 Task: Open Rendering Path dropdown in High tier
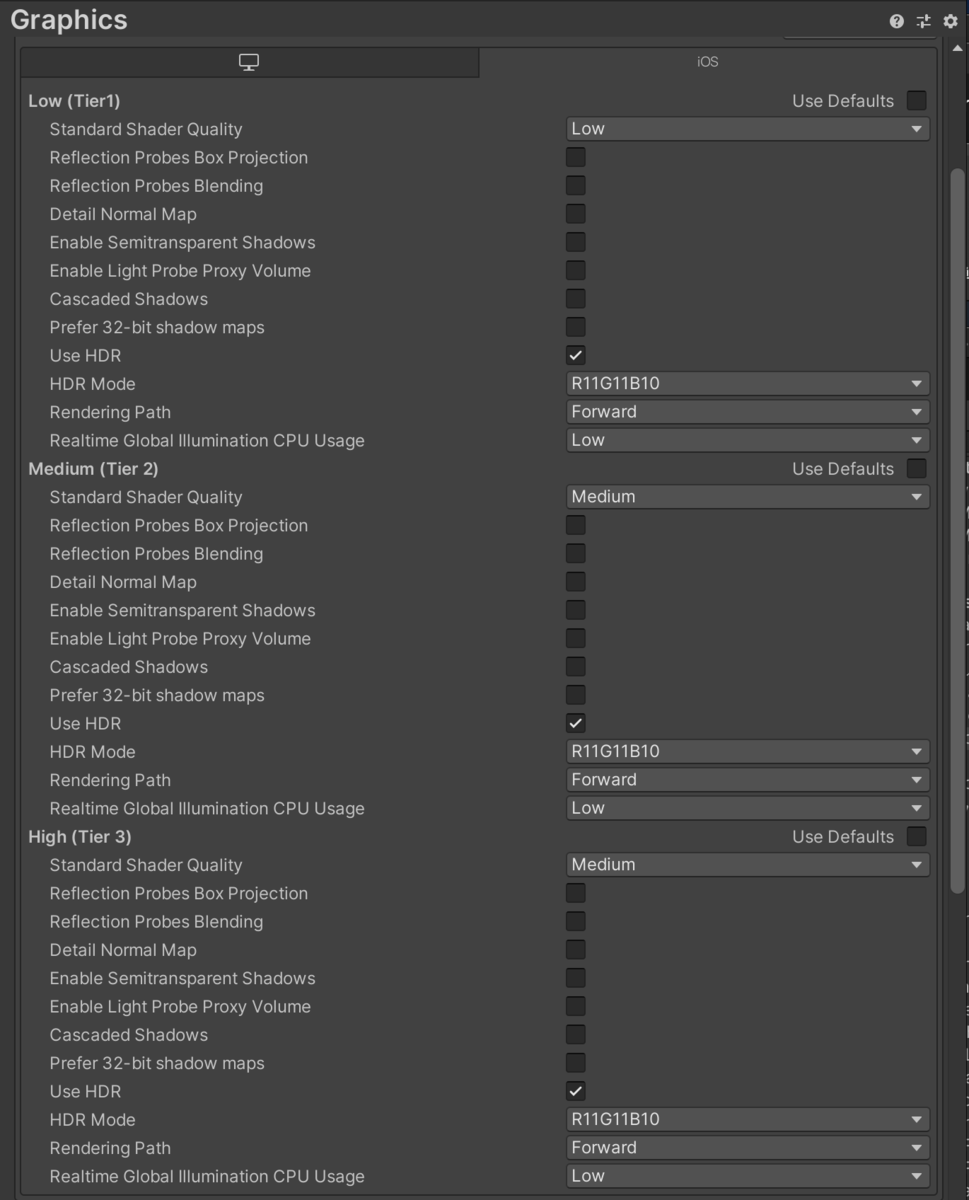click(746, 1147)
